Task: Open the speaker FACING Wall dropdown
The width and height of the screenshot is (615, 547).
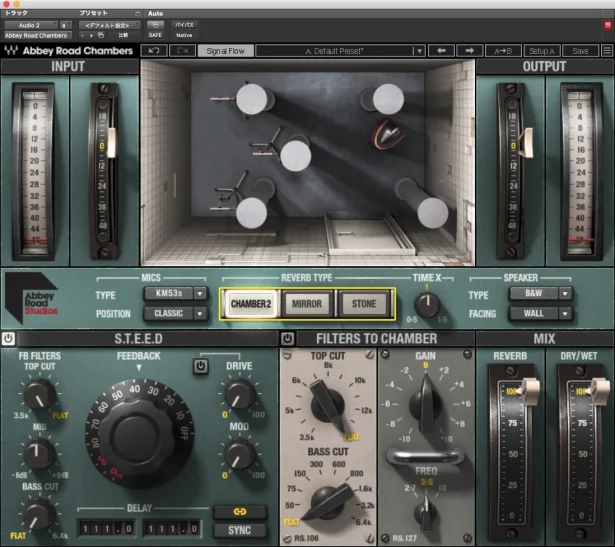Action: point(540,313)
